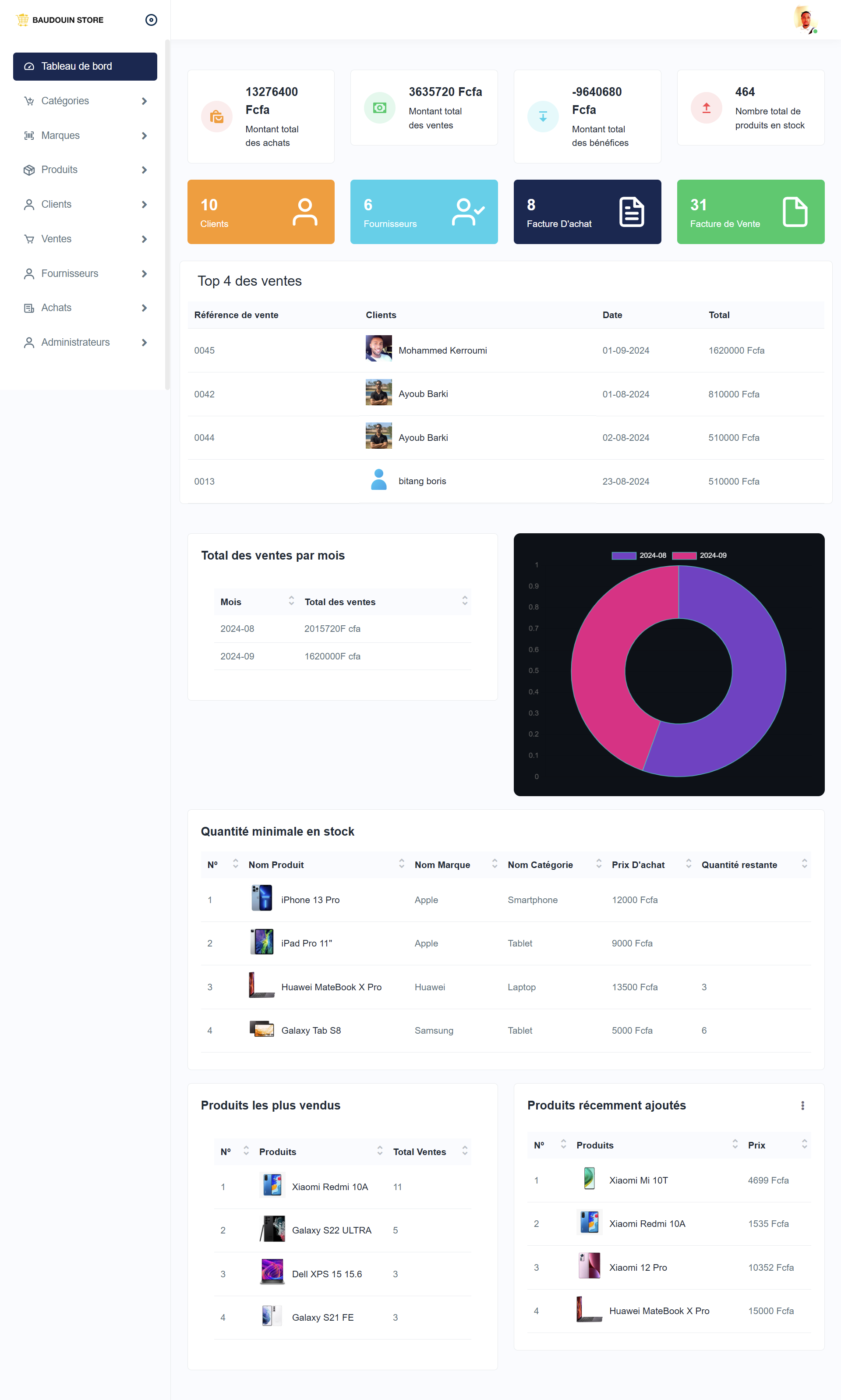Toggle the 2024-08 purple legend swatch
Image resolution: width=841 pixels, height=1400 pixels.
tap(623, 556)
